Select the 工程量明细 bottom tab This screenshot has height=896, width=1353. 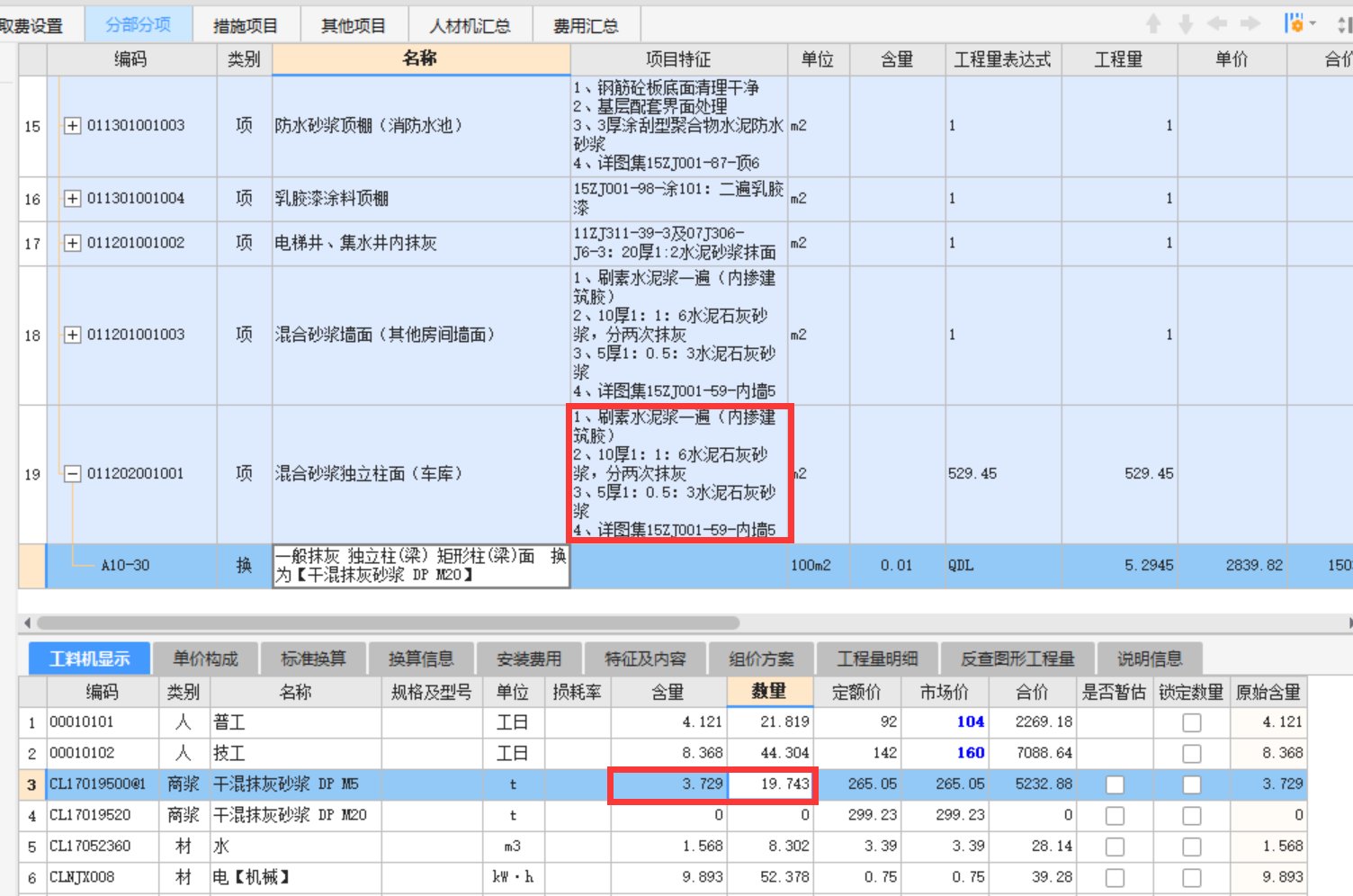click(x=877, y=659)
